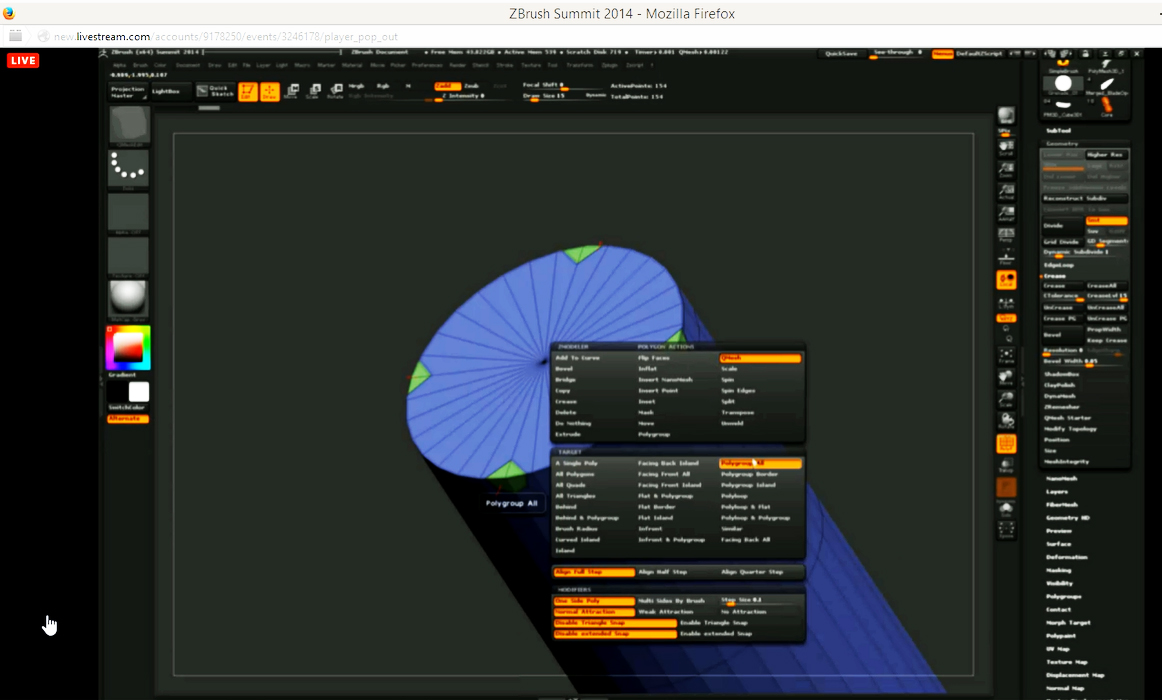The height and width of the screenshot is (700, 1162).
Task: Expand the Polygroups section
Action: pyautogui.click(x=1064, y=596)
